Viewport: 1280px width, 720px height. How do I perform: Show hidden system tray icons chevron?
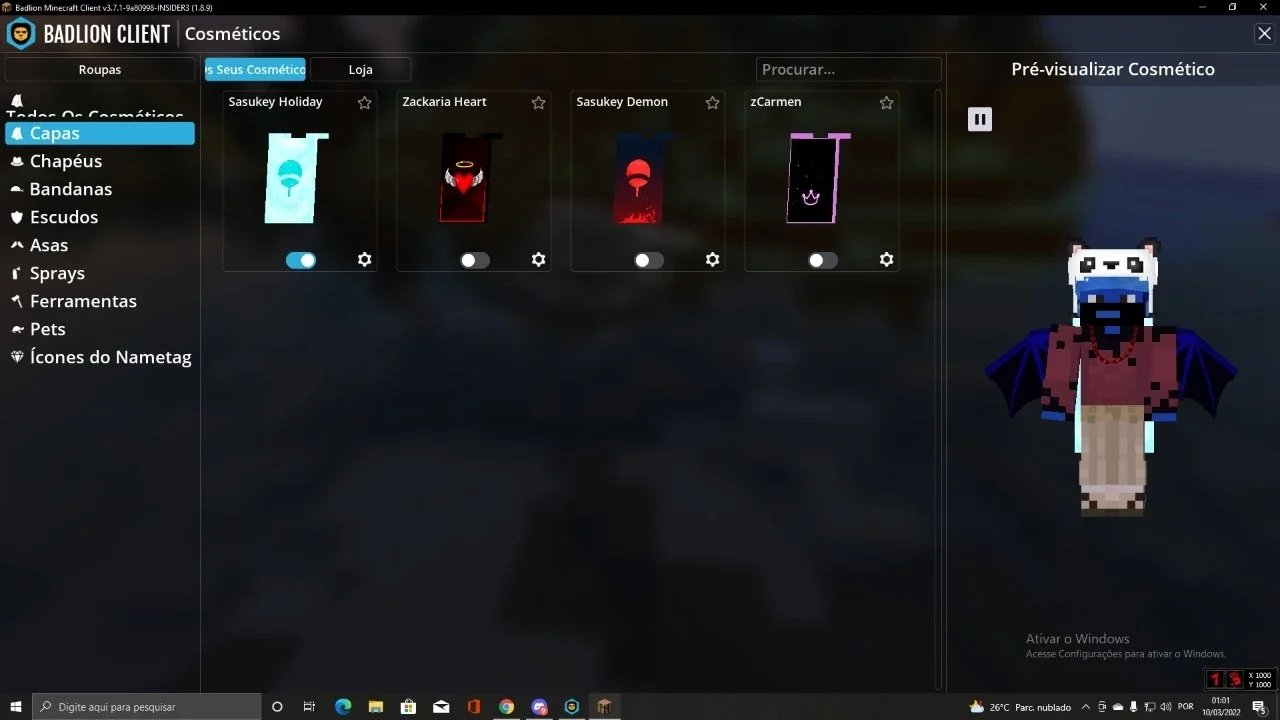(x=1086, y=707)
